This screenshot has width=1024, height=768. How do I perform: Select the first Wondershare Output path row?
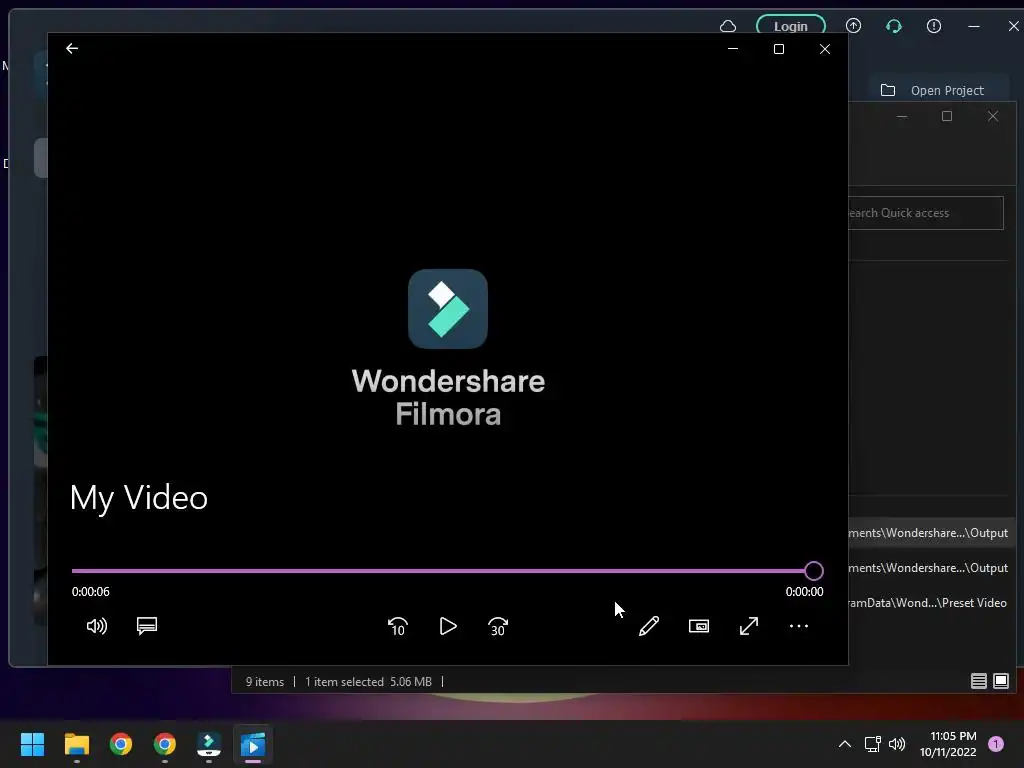pyautogui.click(x=933, y=533)
